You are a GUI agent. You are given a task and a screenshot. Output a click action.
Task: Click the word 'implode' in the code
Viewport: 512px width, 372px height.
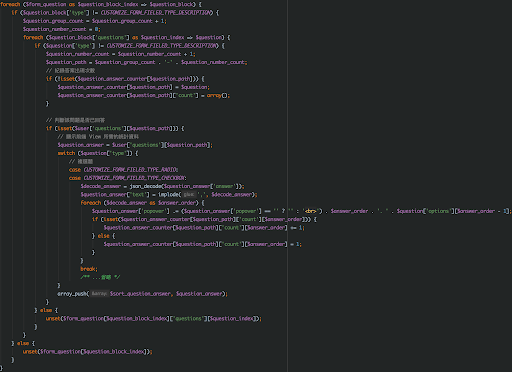tap(169, 195)
